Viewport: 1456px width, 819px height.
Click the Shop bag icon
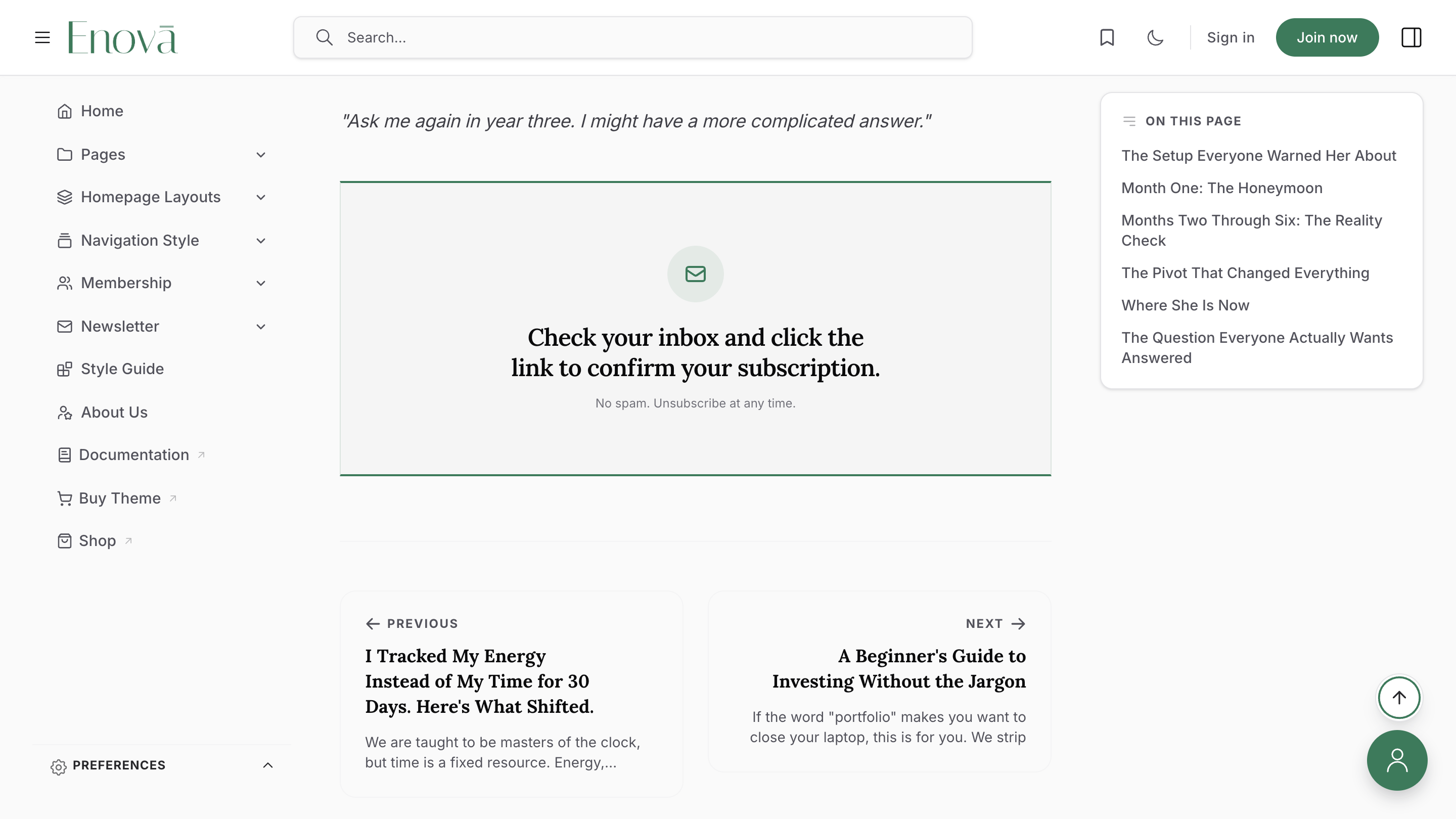point(64,541)
